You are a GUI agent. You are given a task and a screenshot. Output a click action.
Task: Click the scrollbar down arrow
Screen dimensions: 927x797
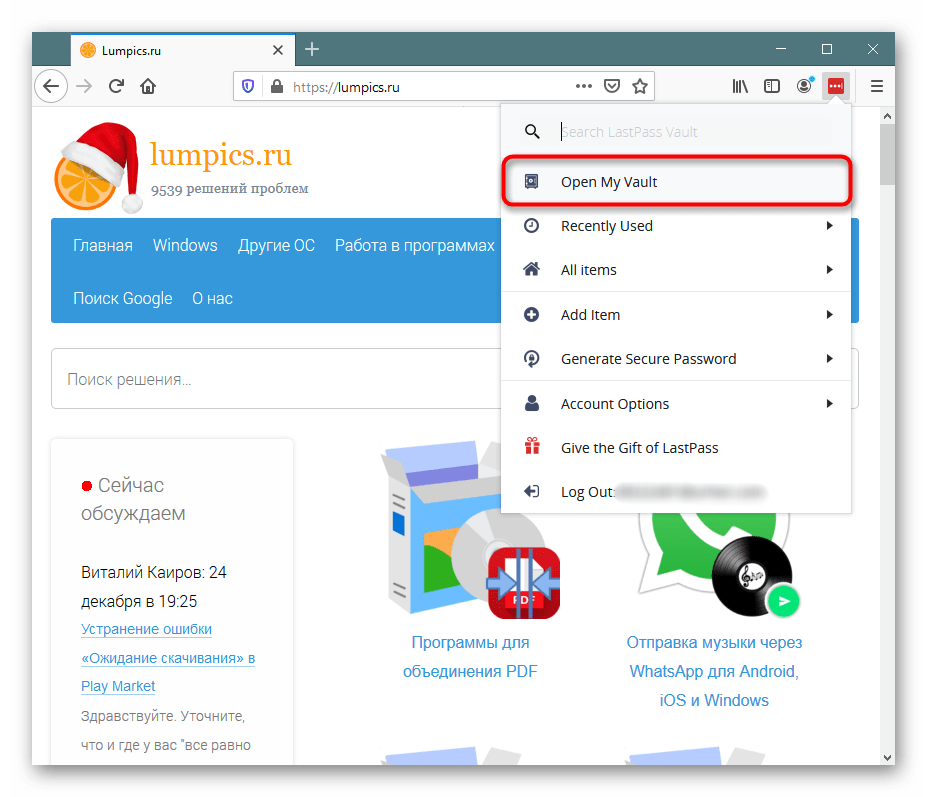tap(887, 757)
